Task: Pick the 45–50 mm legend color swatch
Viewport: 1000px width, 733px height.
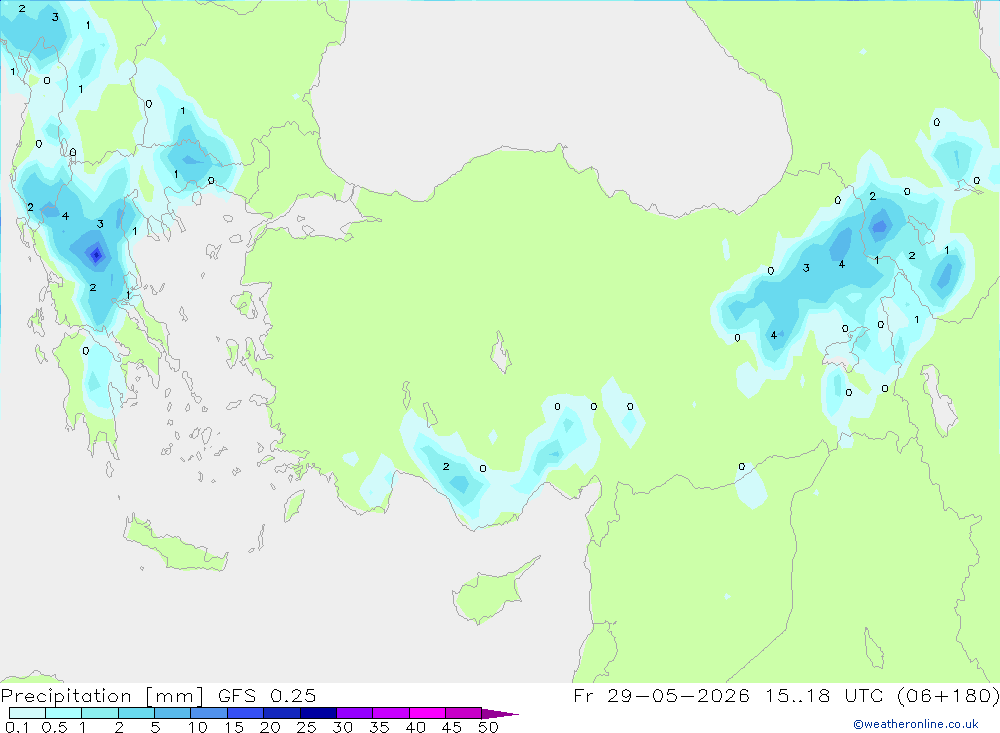Action: [x=463, y=713]
